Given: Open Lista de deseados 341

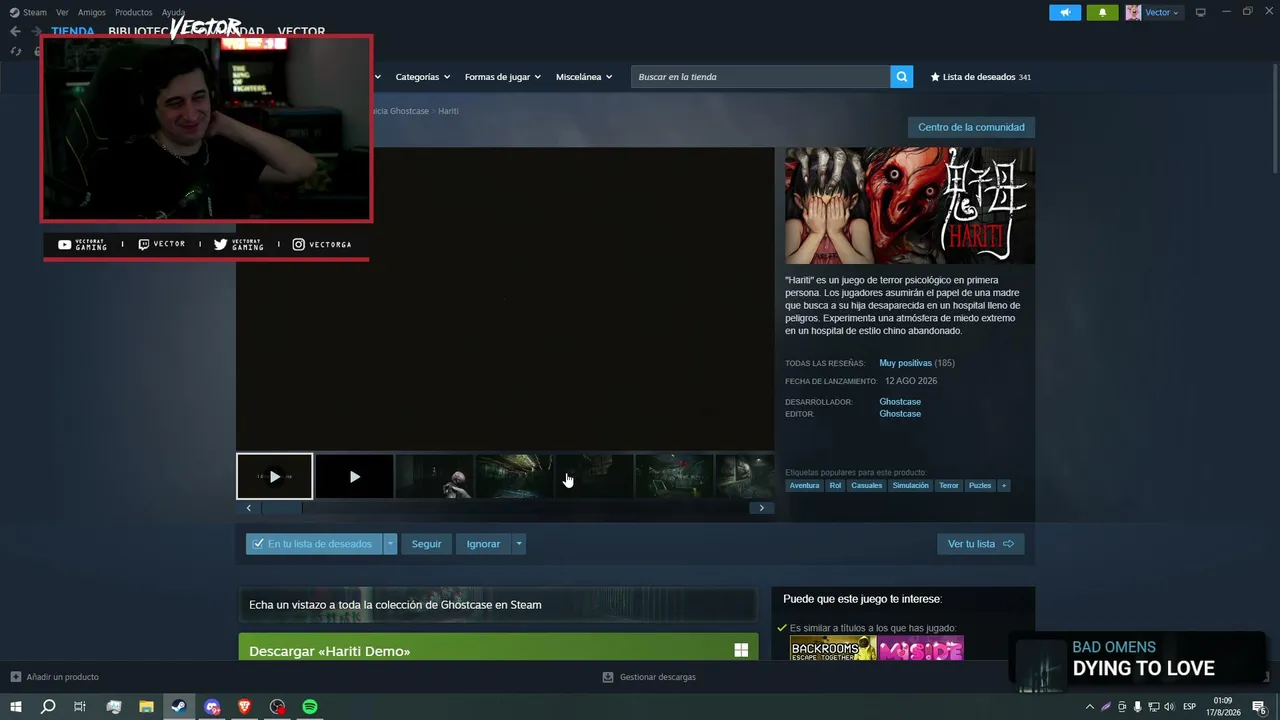Looking at the screenshot, I should [981, 77].
